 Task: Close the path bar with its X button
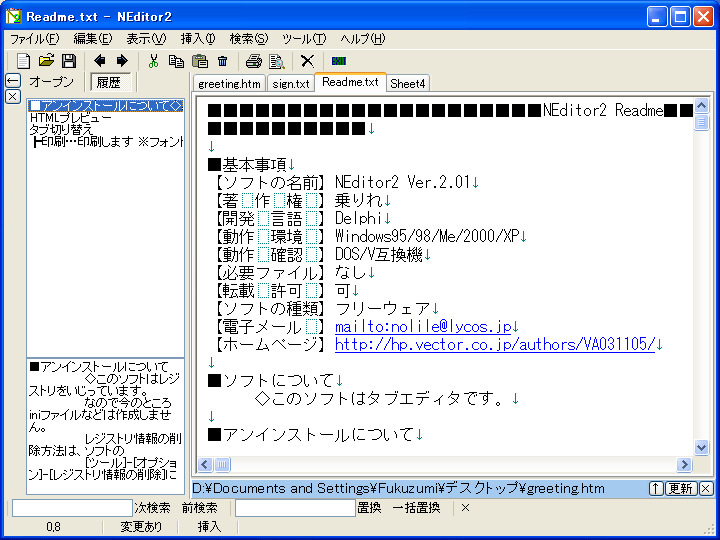tap(706, 488)
